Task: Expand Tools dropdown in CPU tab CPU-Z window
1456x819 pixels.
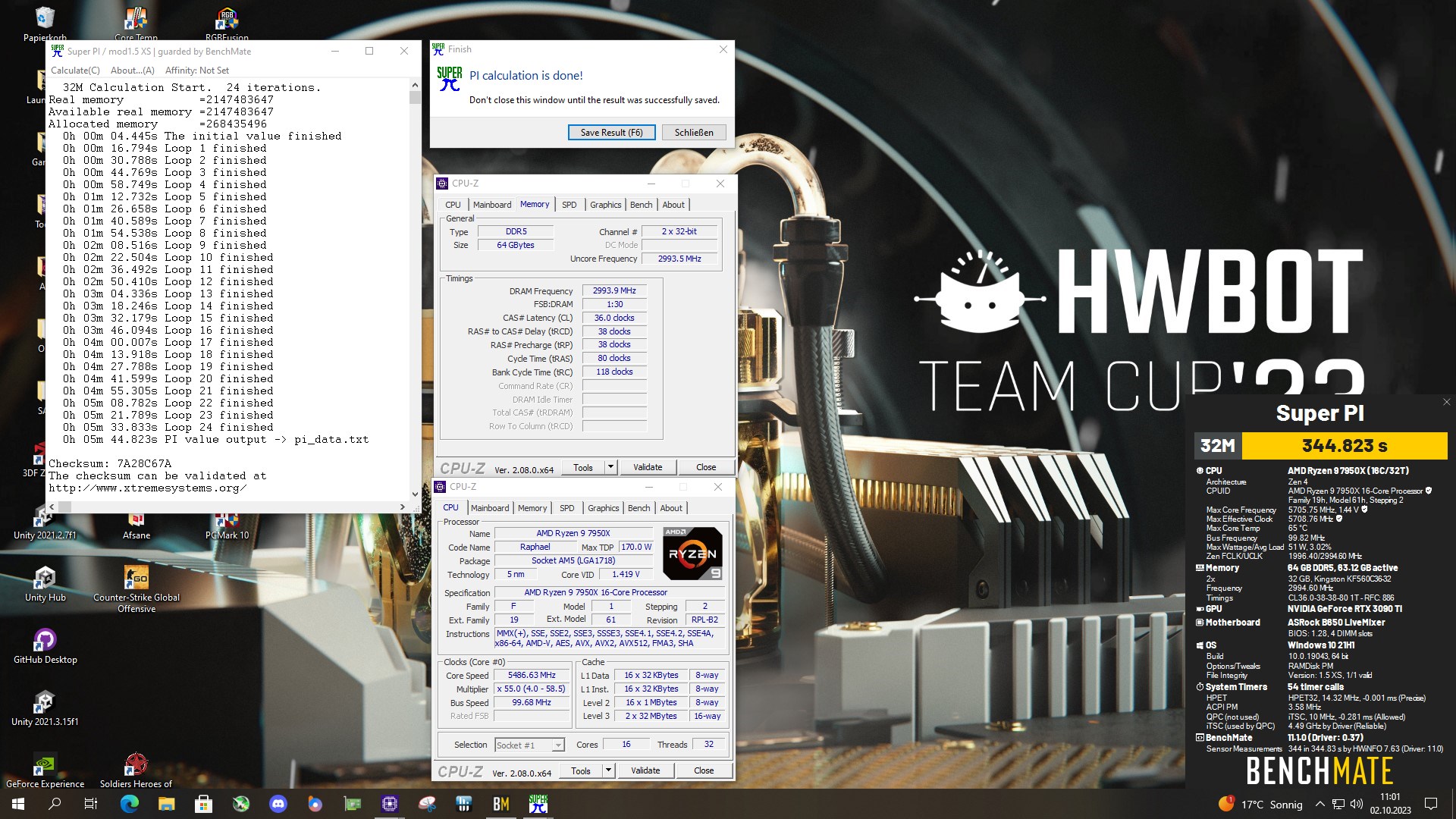Action: click(x=608, y=770)
